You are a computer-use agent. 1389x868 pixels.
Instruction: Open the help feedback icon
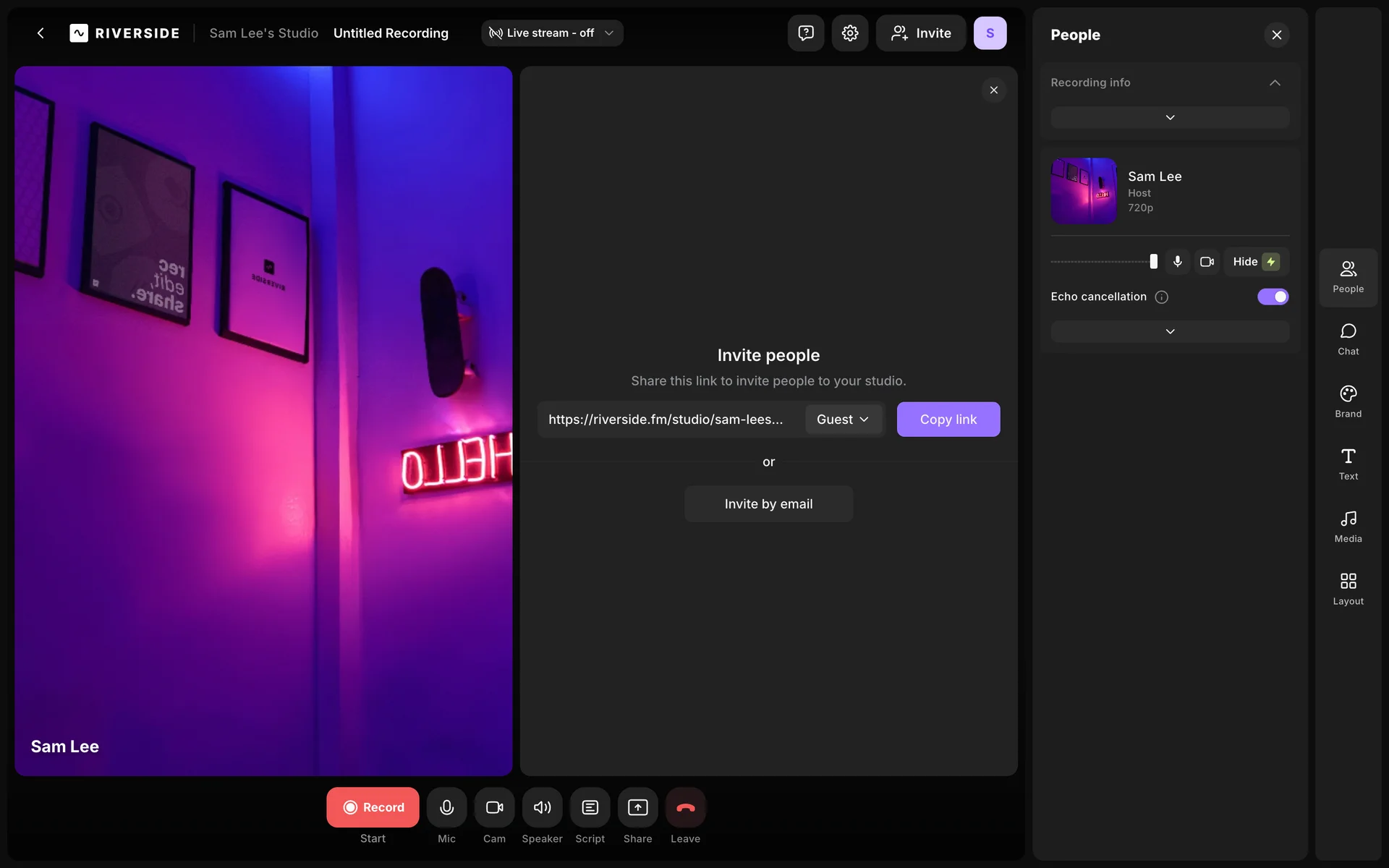coord(805,33)
